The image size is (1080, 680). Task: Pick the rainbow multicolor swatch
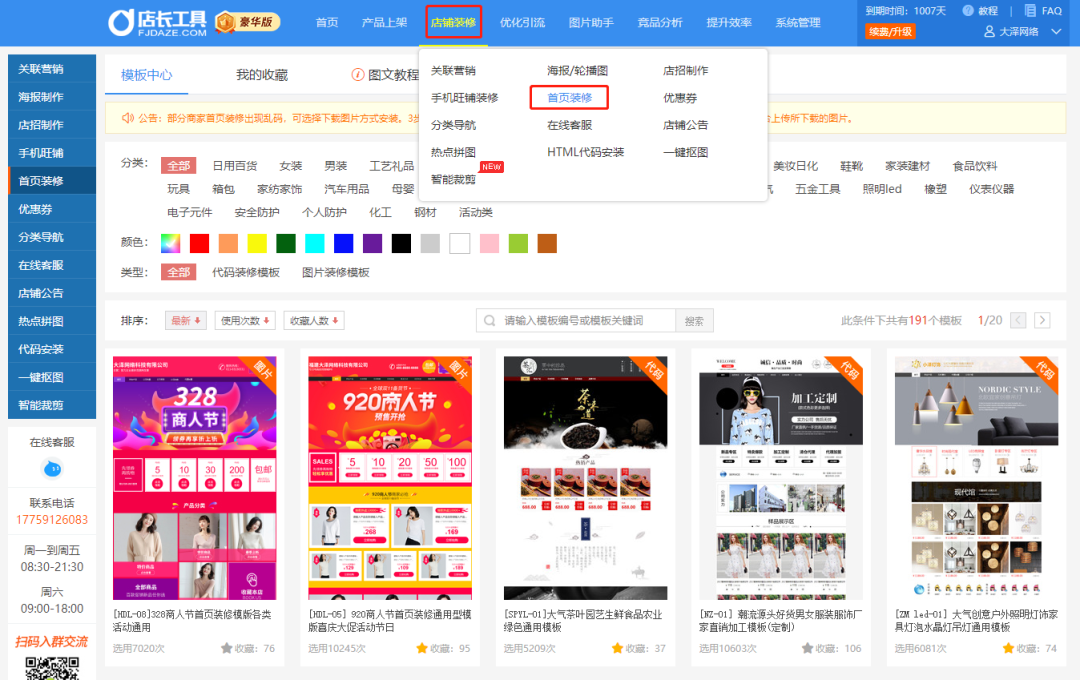tap(170, 243)
